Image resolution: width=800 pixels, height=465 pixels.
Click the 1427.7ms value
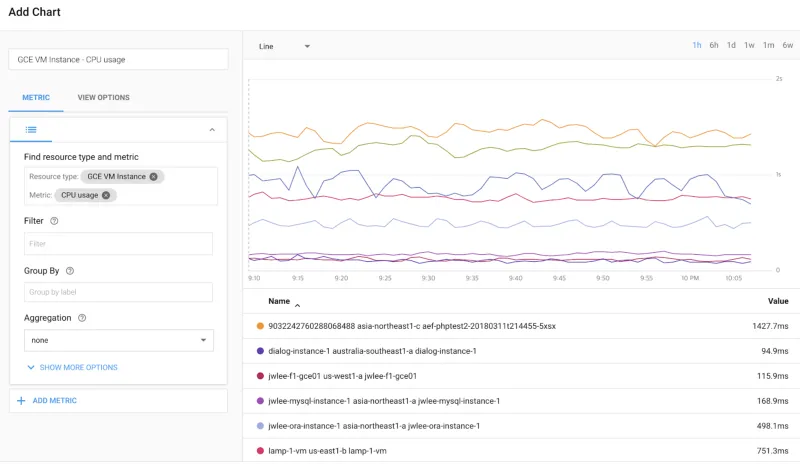770,326
